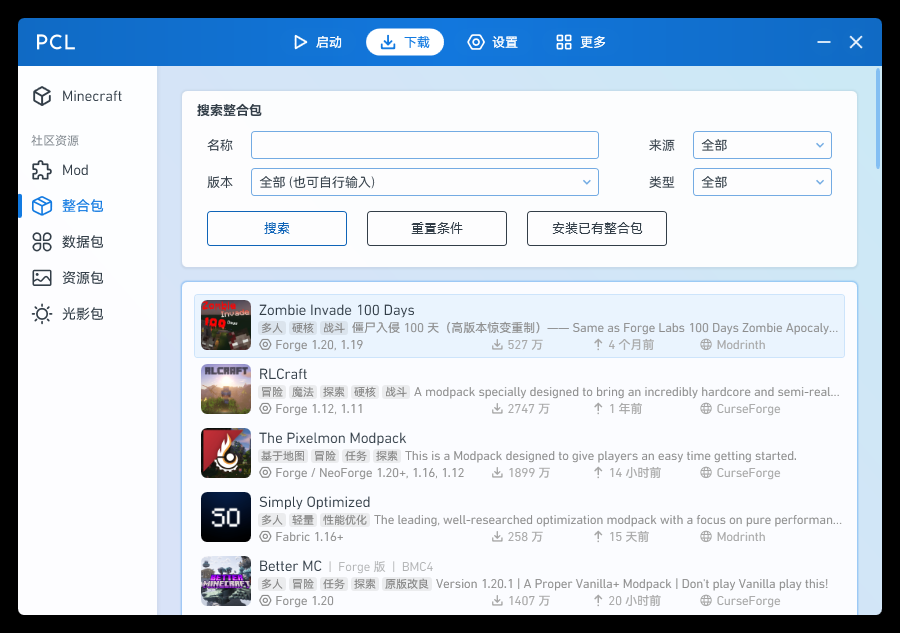900x633 pixels.
Task: Click the 1407 万 download count icon
Action: 497,600
